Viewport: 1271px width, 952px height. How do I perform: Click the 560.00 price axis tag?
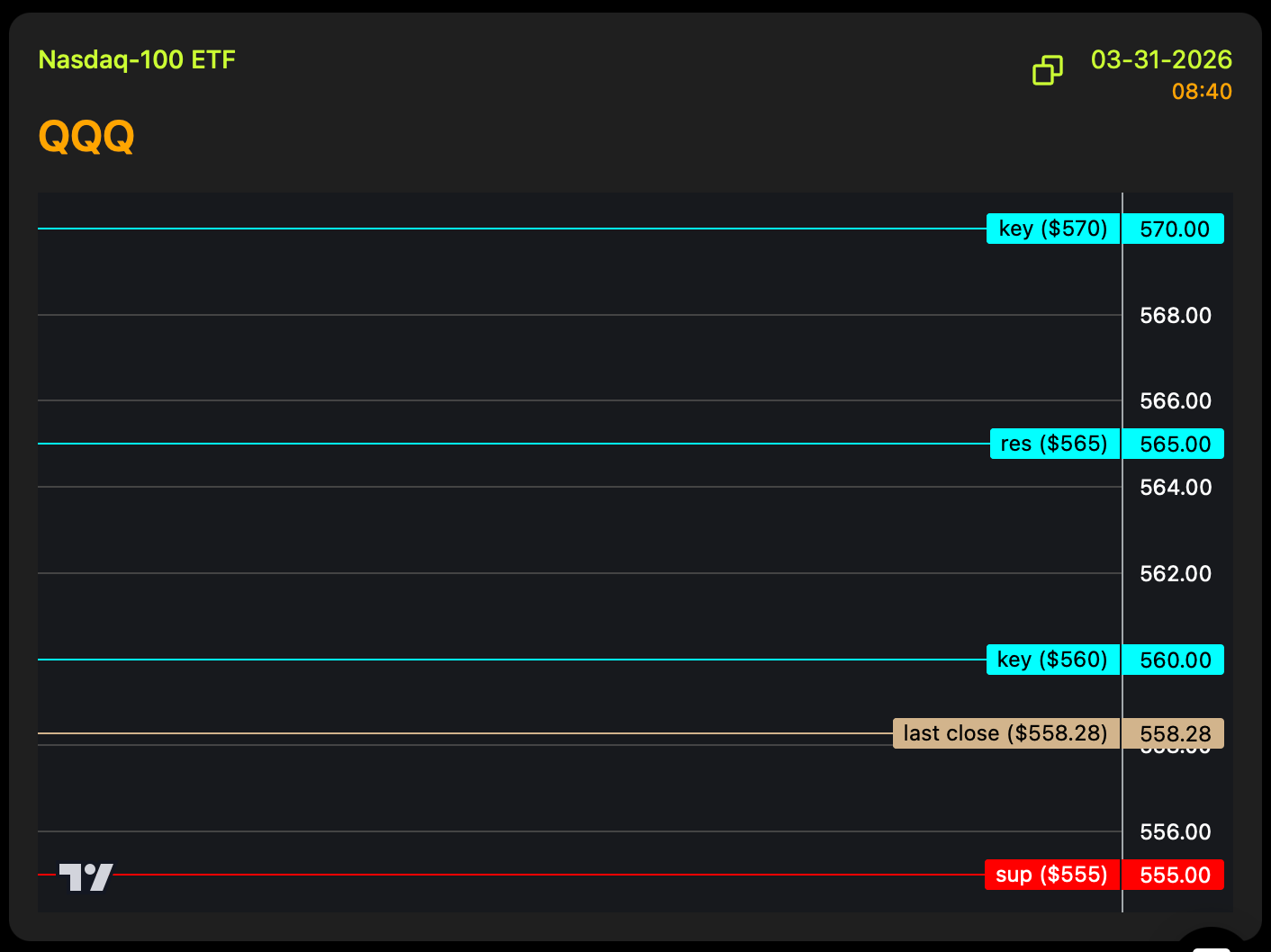point(1174,660)
